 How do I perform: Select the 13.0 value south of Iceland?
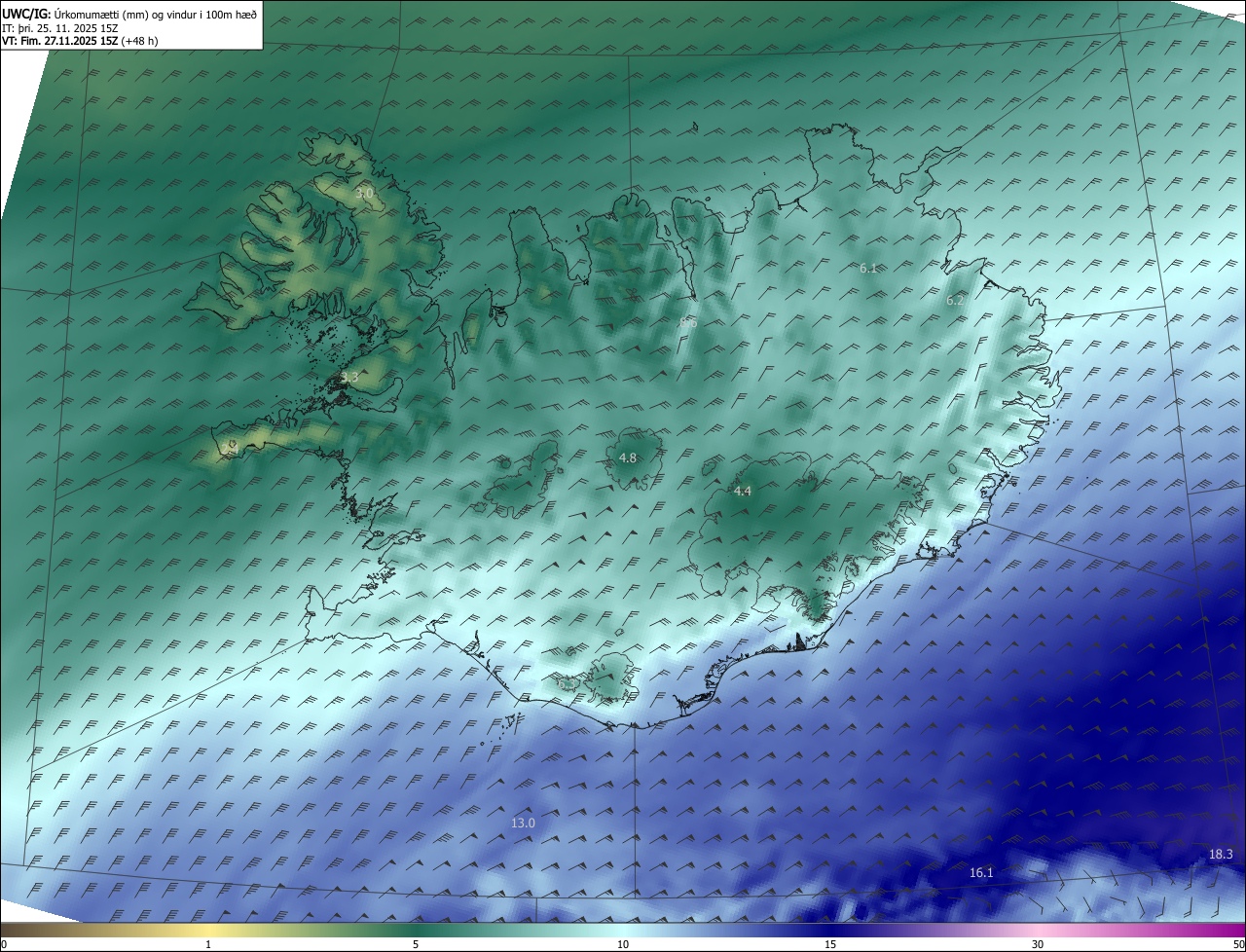coord(524,824)
